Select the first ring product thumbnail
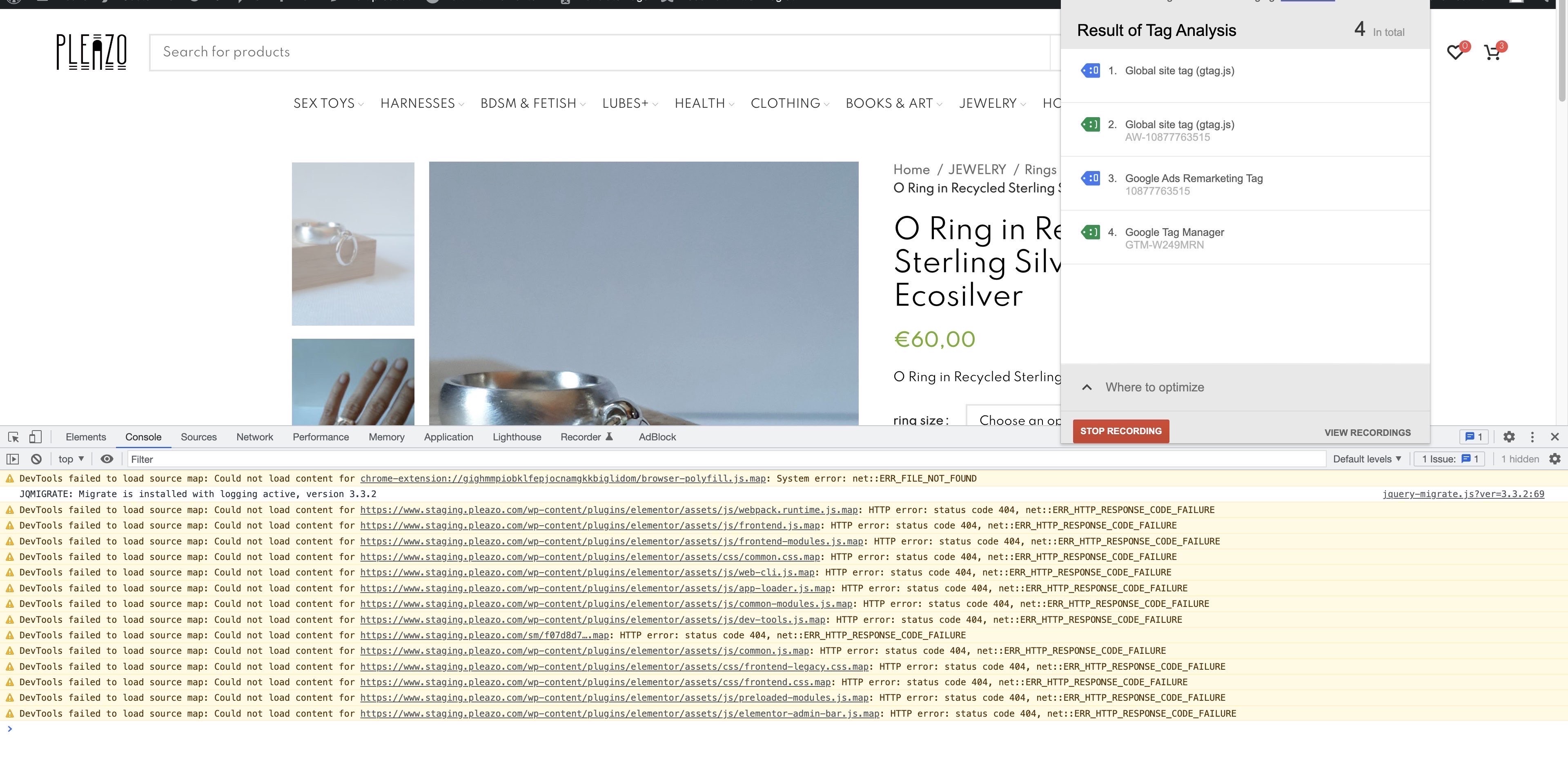The image size is (1568, 773). click(x=353, y=243)
